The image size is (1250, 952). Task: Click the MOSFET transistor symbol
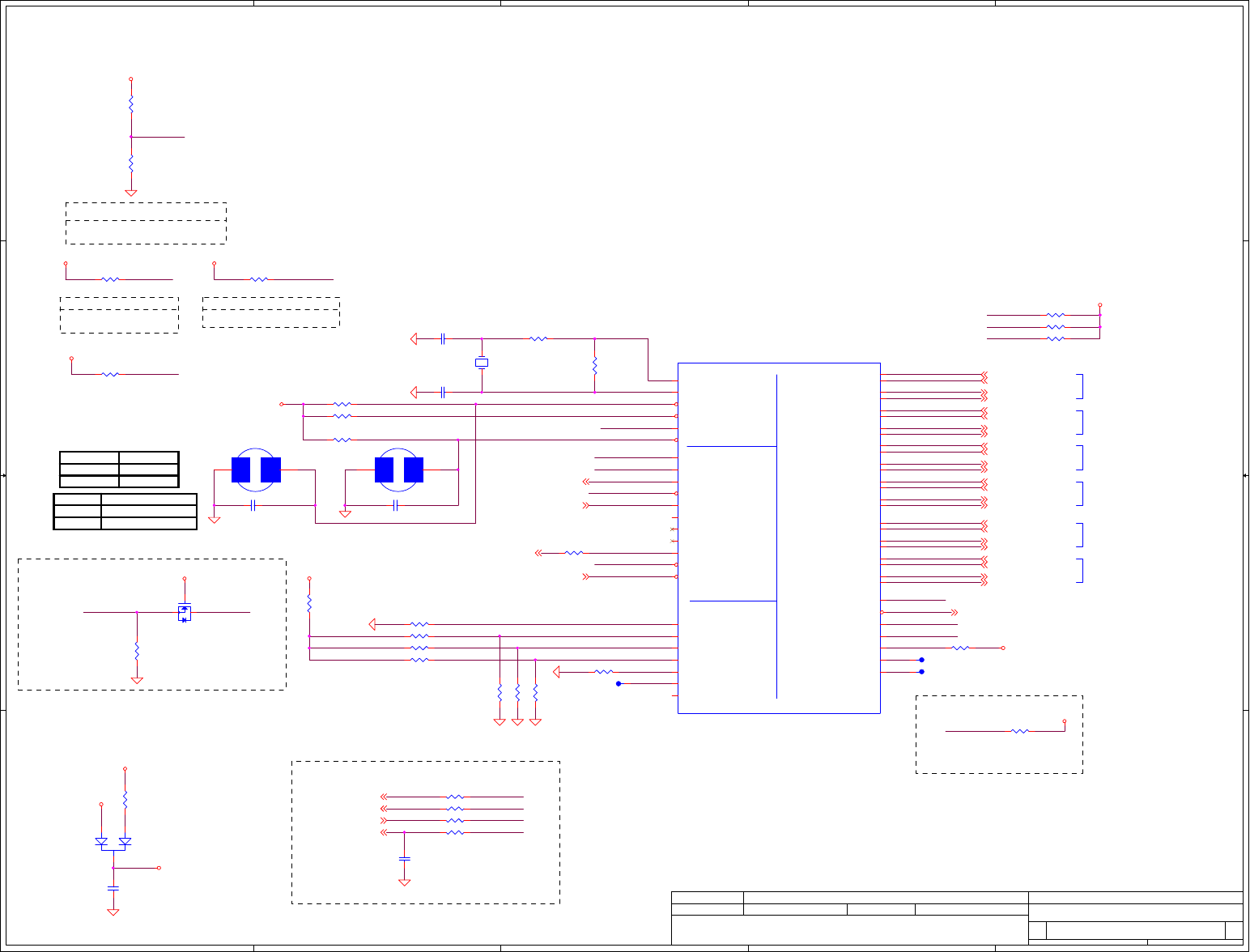click(x=185, y=613)
